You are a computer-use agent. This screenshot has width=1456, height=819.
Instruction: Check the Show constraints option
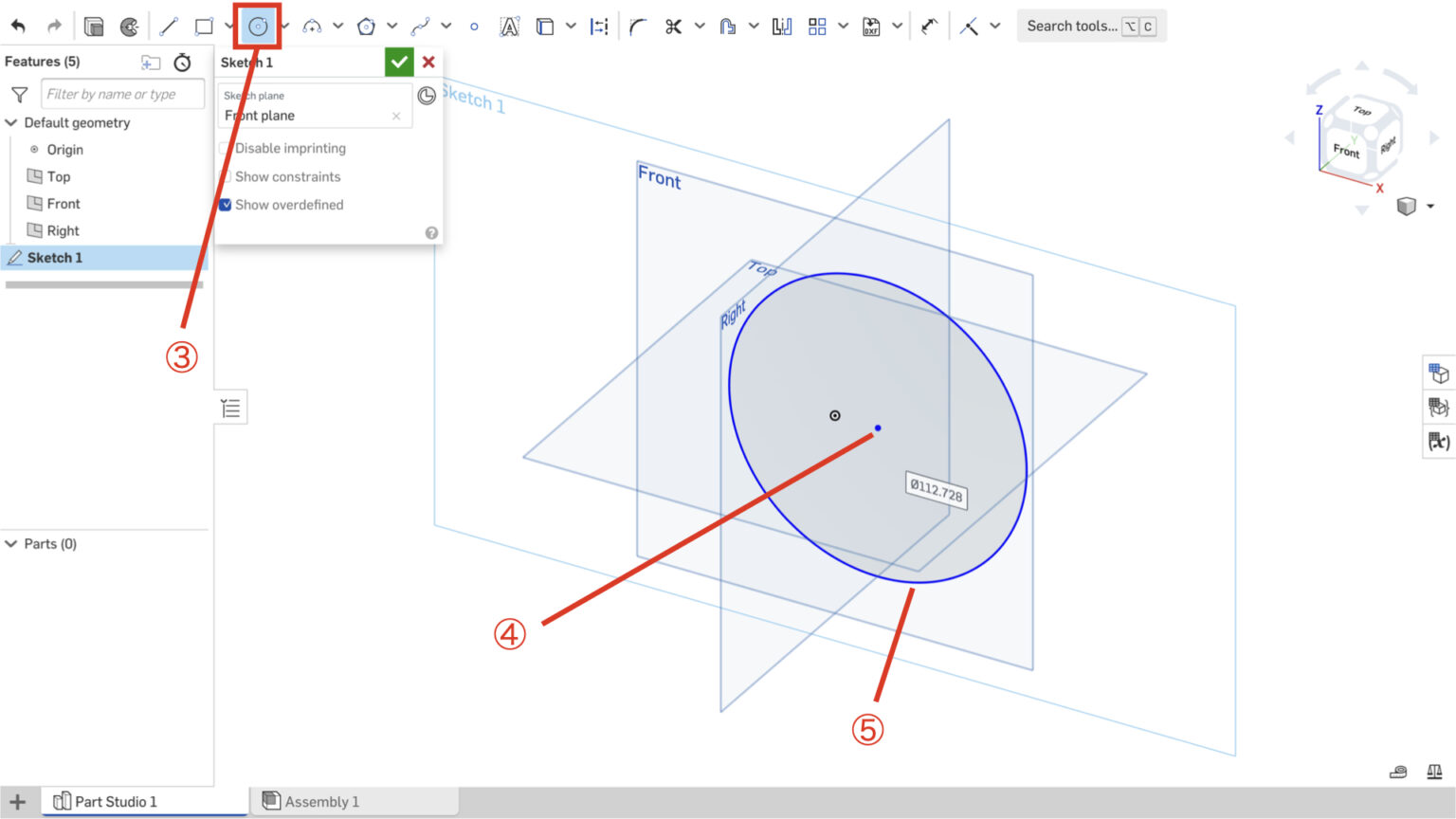point(226,176)
